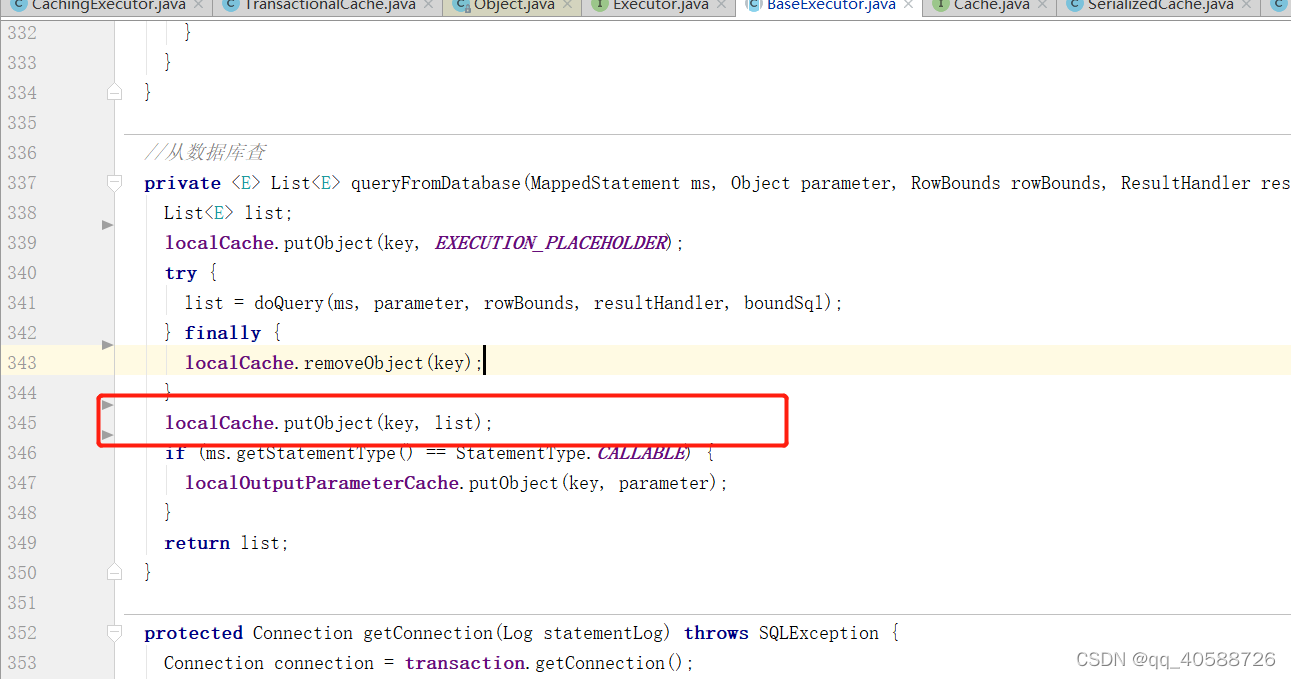The width and height of the screenshot is (1291, 679).
Task: Click the 'throws' keyword on line 352
Action: click(x=716, y=633)
